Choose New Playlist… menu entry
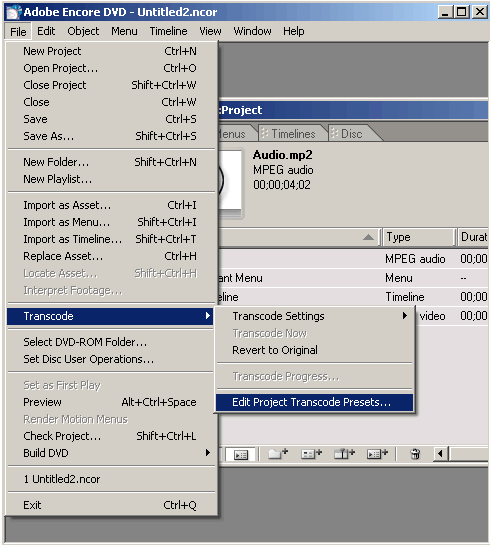The height and width of the screenshot is (545, 490). pos(111,179)
